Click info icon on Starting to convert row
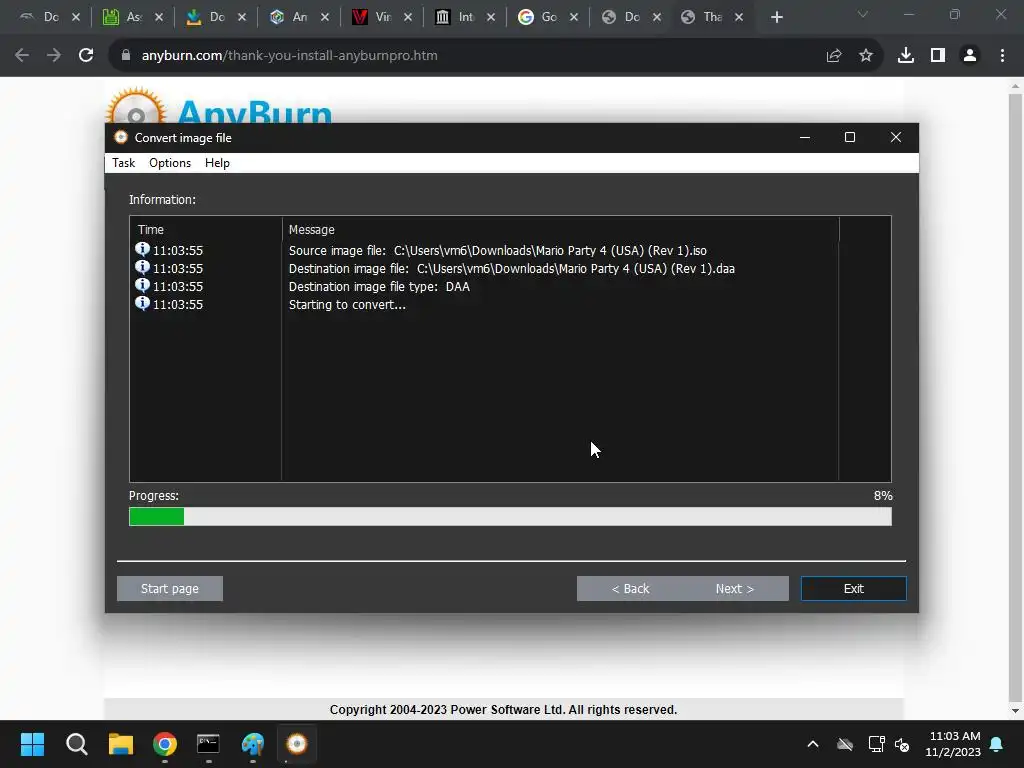 tap(142, 303)
